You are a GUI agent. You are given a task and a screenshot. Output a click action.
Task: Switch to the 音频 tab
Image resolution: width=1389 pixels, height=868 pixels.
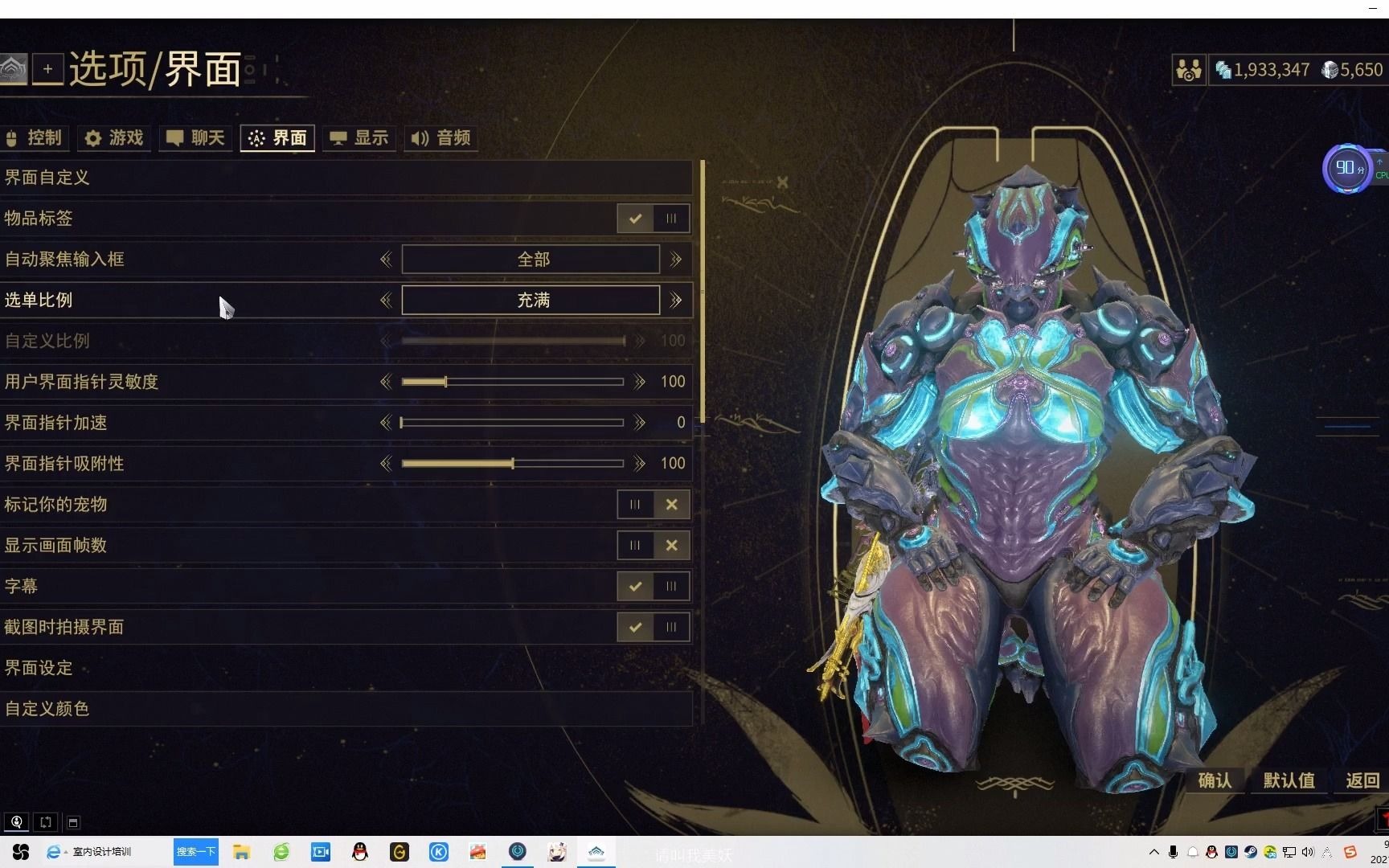click(441, 138)
